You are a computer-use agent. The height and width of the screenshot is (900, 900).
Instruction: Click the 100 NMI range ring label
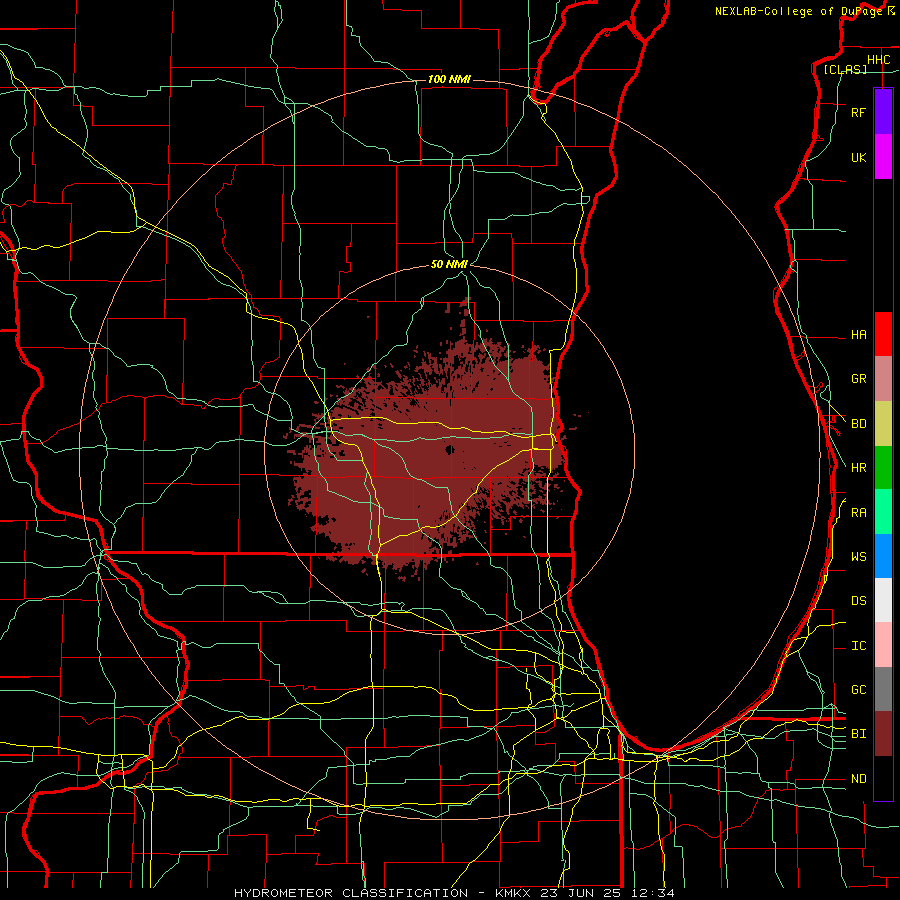click(449, 79)
